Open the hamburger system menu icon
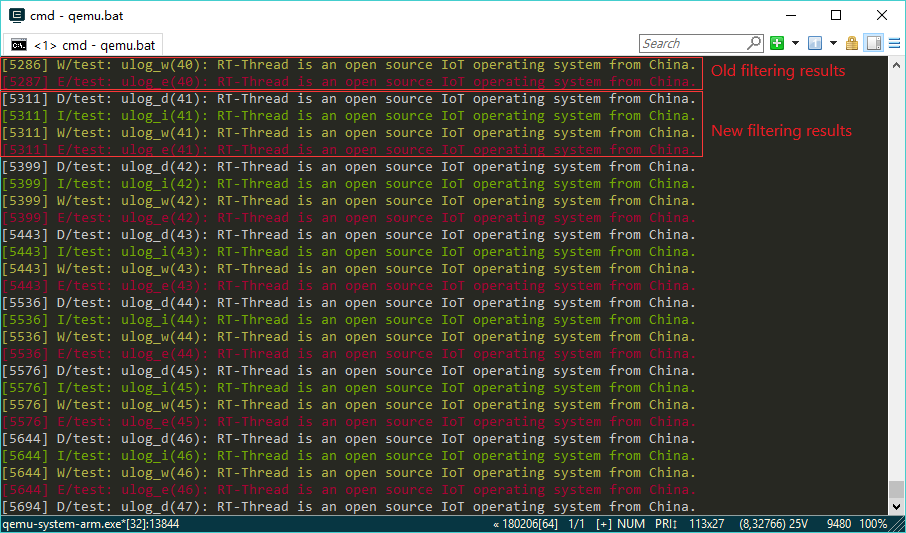This screenshot has height=533, width=906. coord(893,43)
